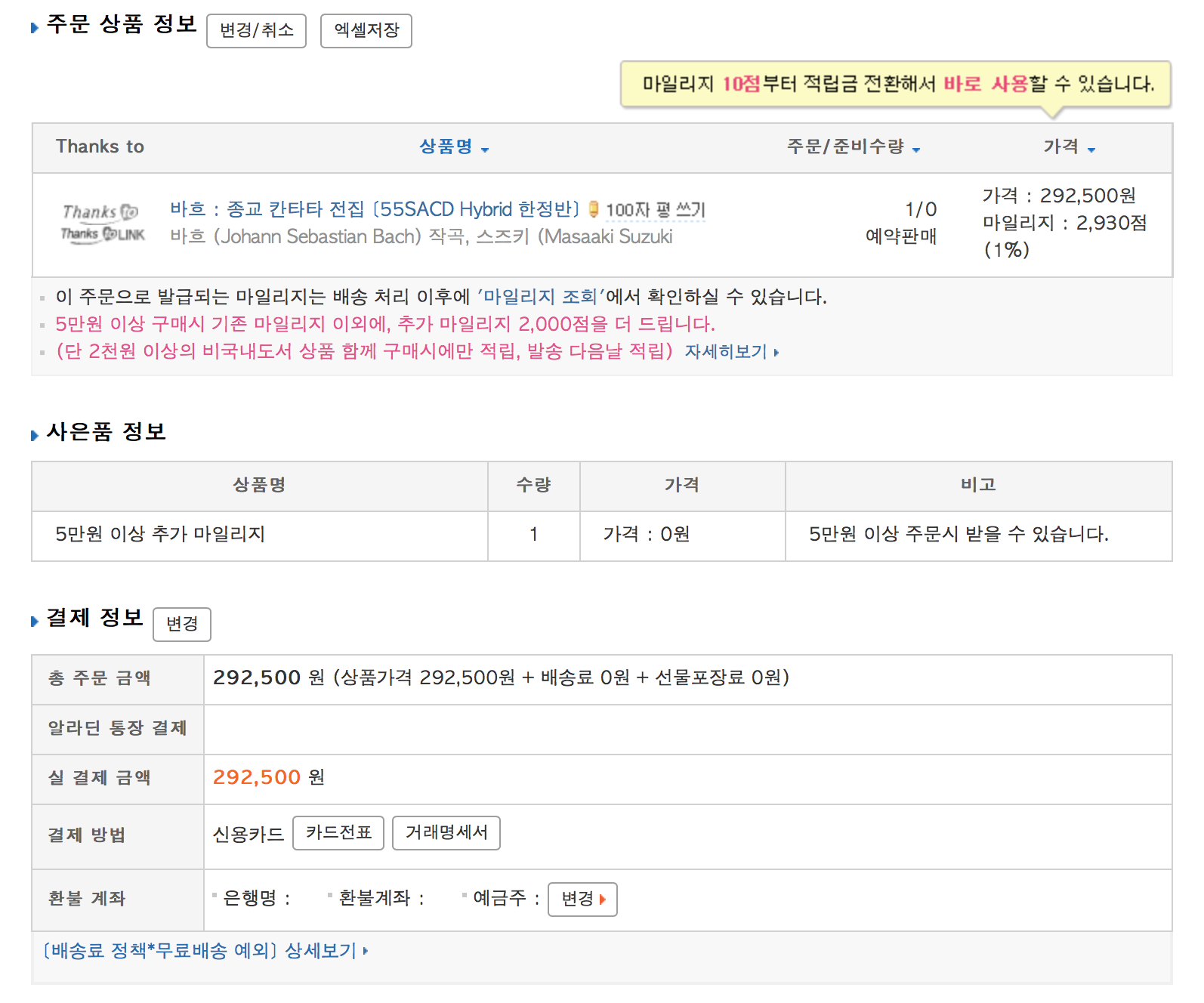Open the 주문/준비수량 sort dropdown

click(853, 147)
